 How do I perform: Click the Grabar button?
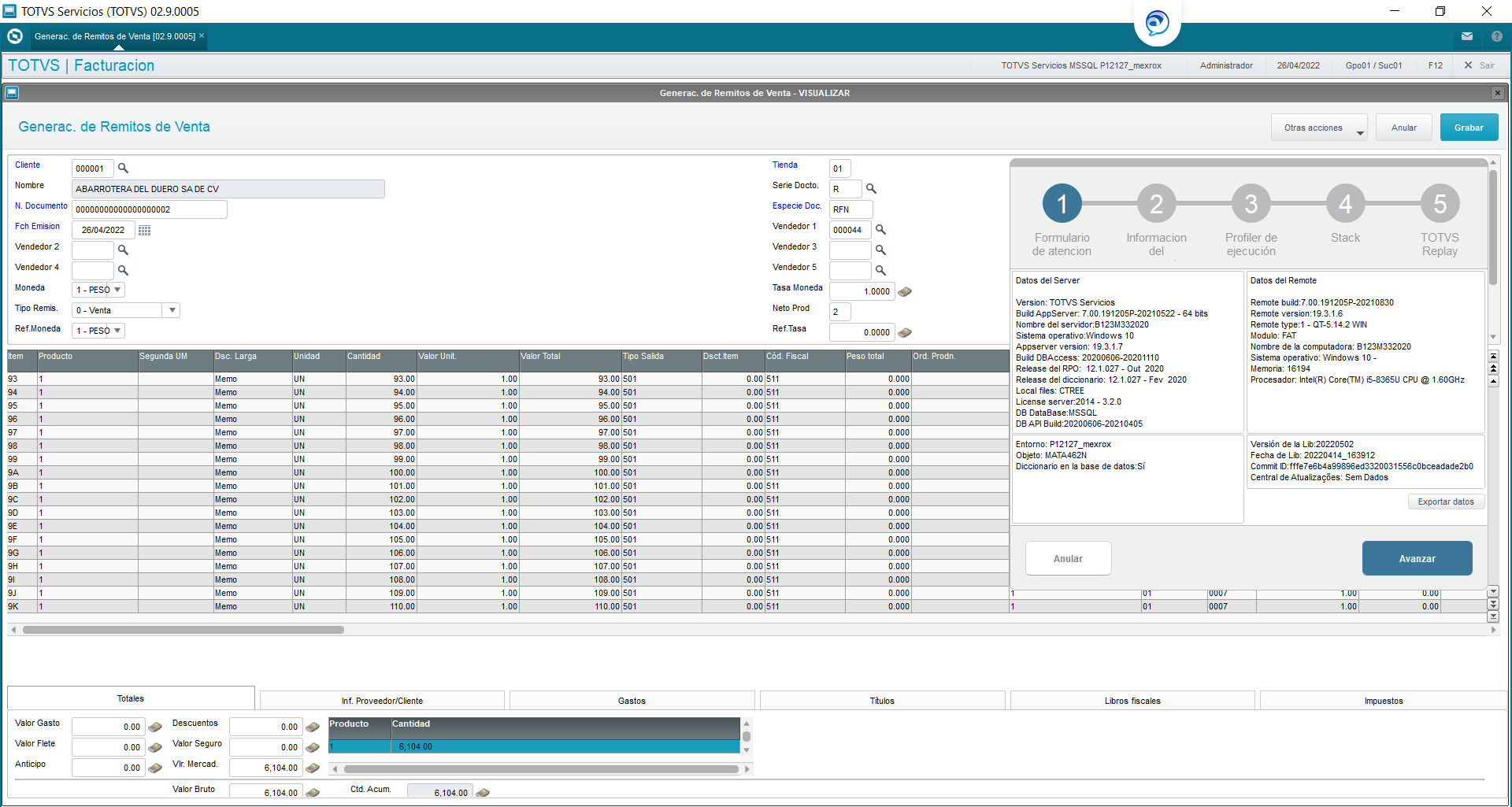(1469, 128)
